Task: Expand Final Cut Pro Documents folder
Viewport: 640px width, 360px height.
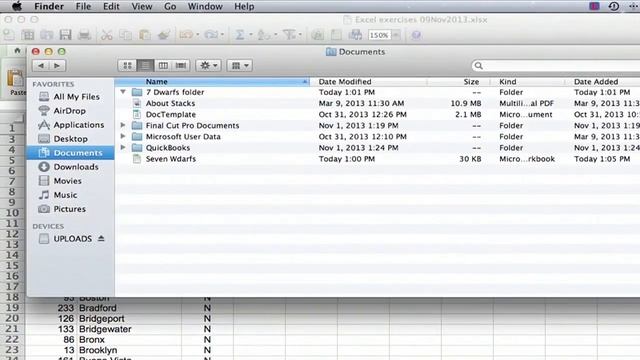Action: click(x=123, y=125)
